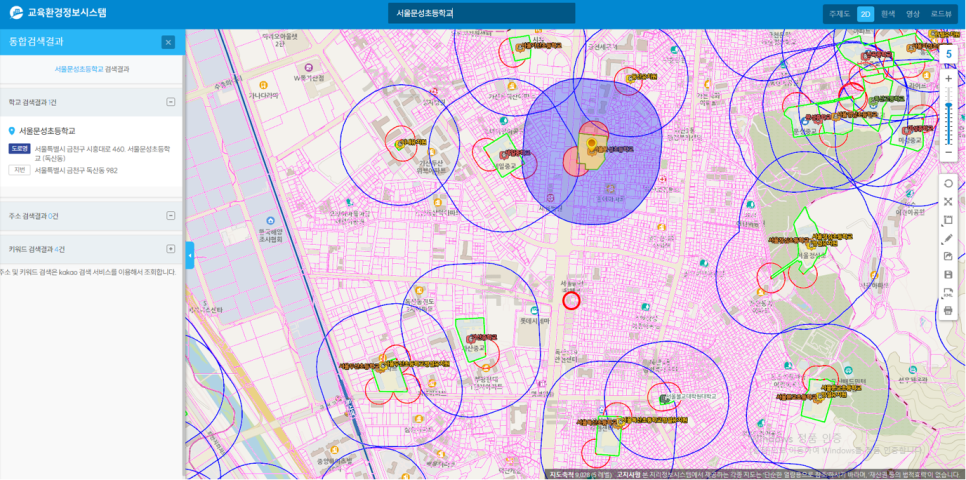Viewport: 966px width, 480px height.
Task: Collapse the left panel with arrow handle
Action: pos(190,255)
